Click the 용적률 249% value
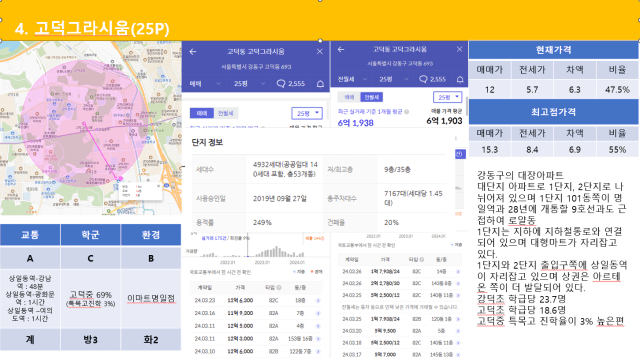 point(262,222)
